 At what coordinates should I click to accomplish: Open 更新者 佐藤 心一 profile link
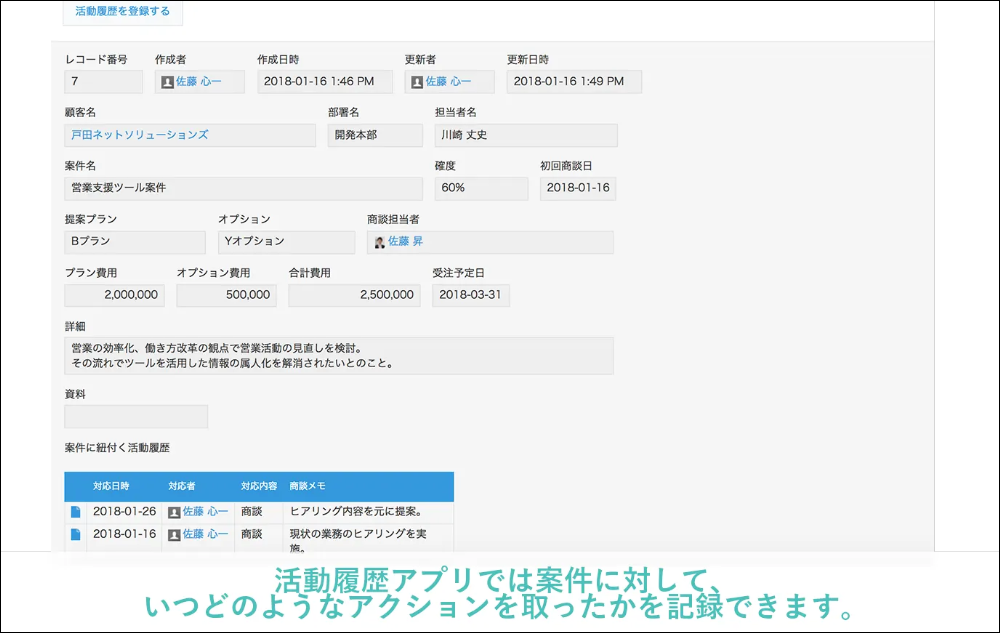448,82
